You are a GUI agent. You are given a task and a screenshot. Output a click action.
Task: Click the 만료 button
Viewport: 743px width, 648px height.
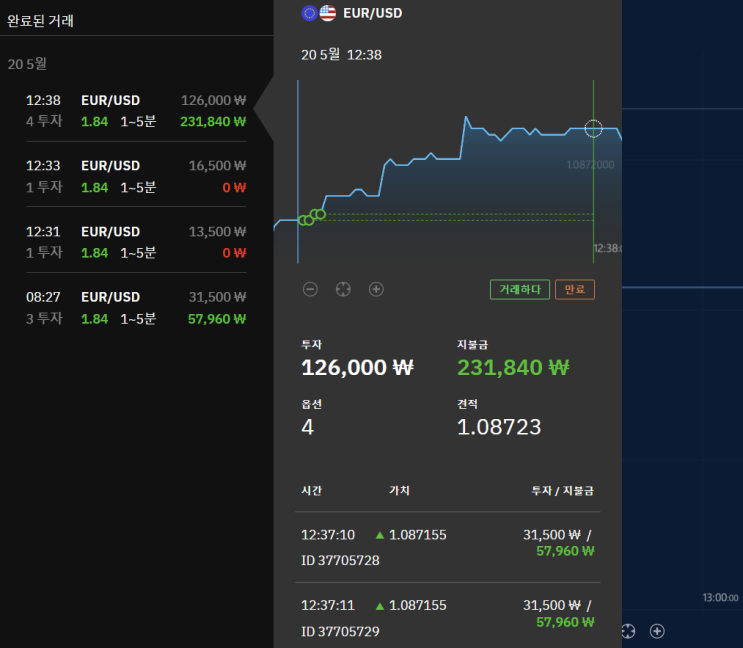coord(575,289)
